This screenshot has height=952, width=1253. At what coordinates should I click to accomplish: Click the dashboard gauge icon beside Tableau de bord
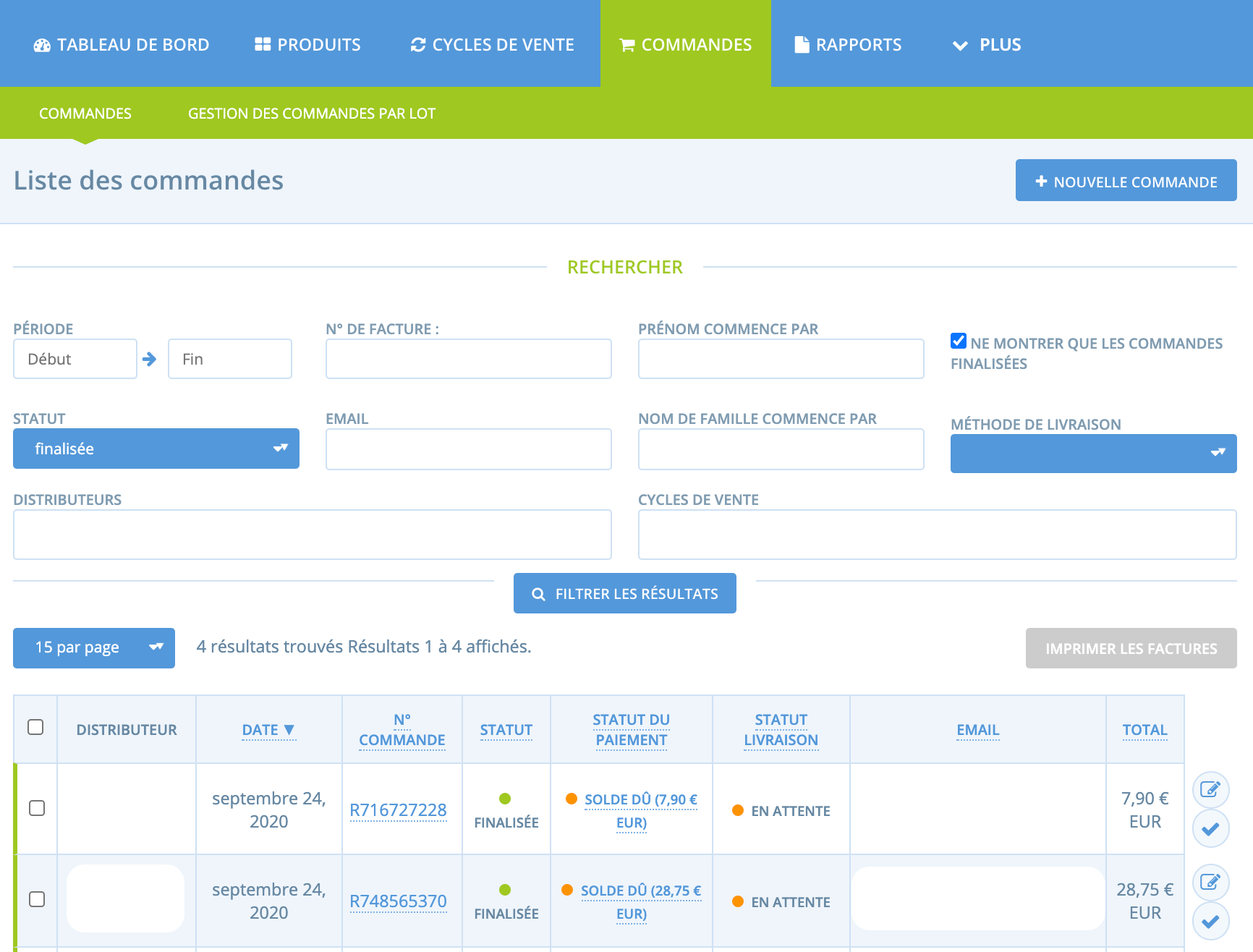click(42, 45)
